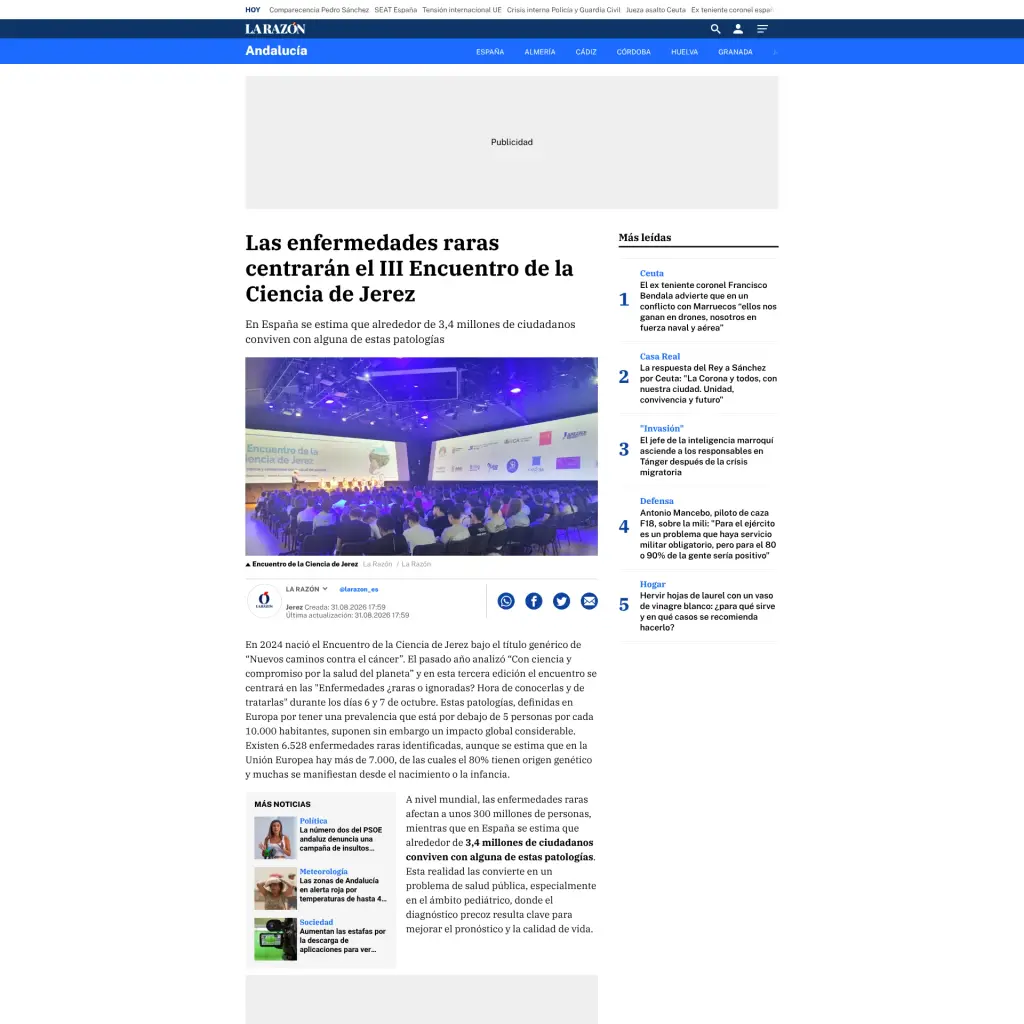Screen dimensions: 1024x1024
Task: Open SEAT España trending topic
Action: coord(396,10)
